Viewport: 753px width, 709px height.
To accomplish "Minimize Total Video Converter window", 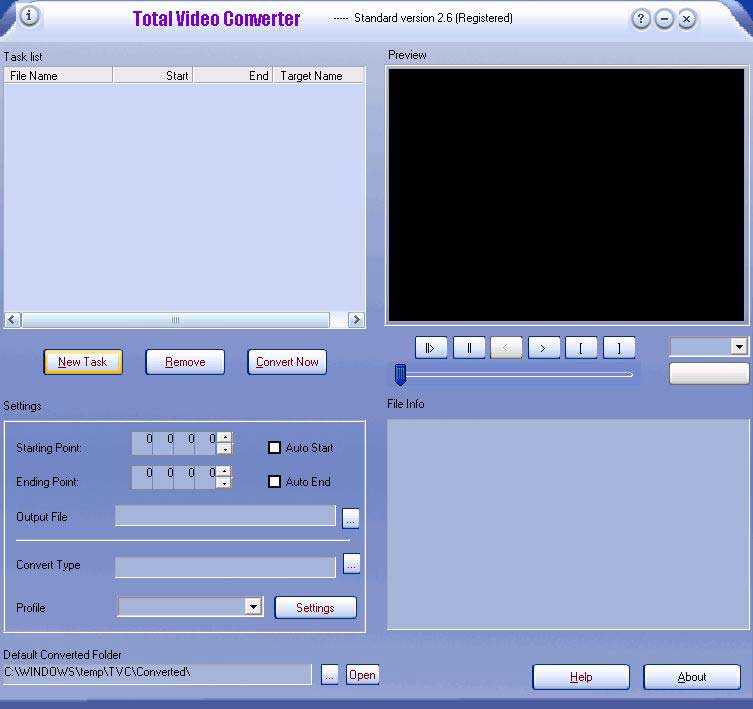I will click(664, 19).
